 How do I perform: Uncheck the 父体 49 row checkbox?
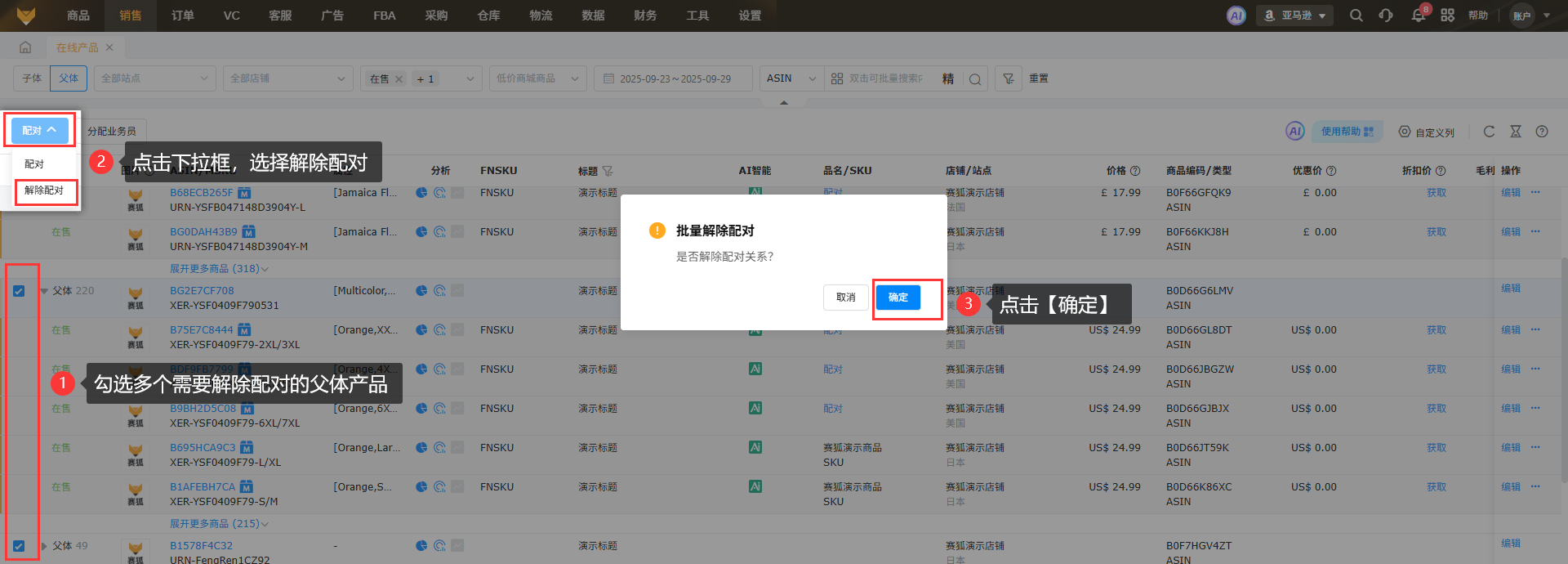point(19,545)
